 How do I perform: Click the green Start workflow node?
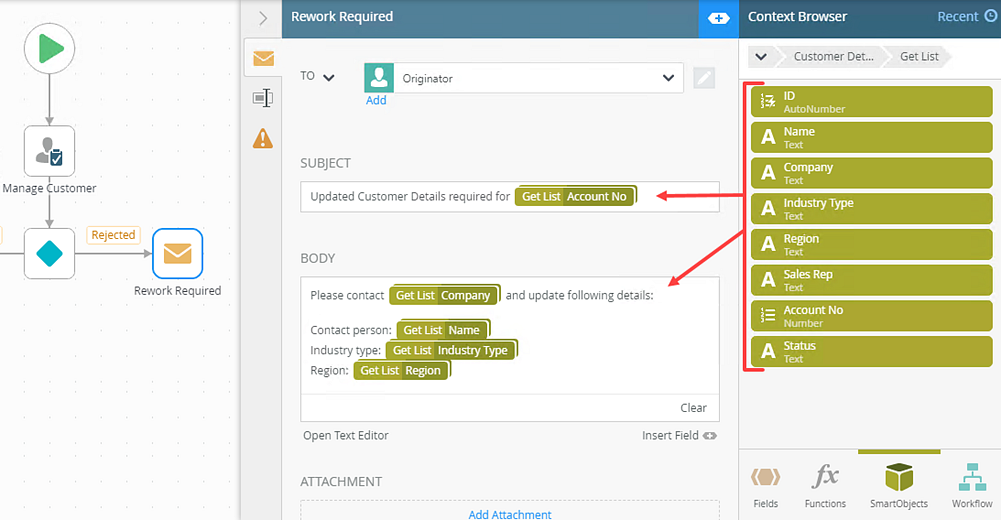click(50, 48)
